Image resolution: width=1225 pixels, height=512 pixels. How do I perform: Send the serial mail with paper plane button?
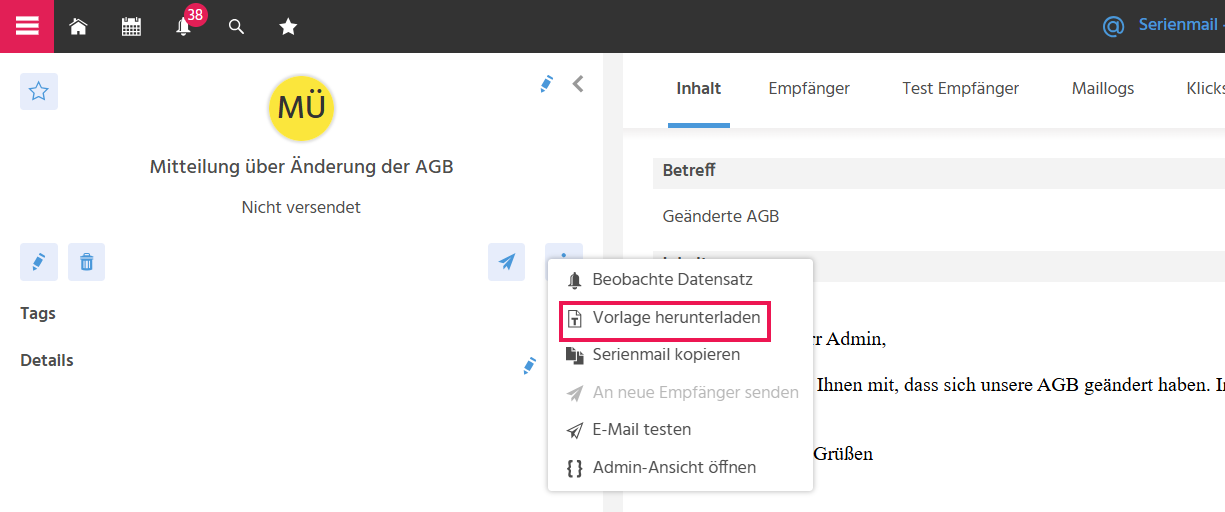(x=507, y=262)
